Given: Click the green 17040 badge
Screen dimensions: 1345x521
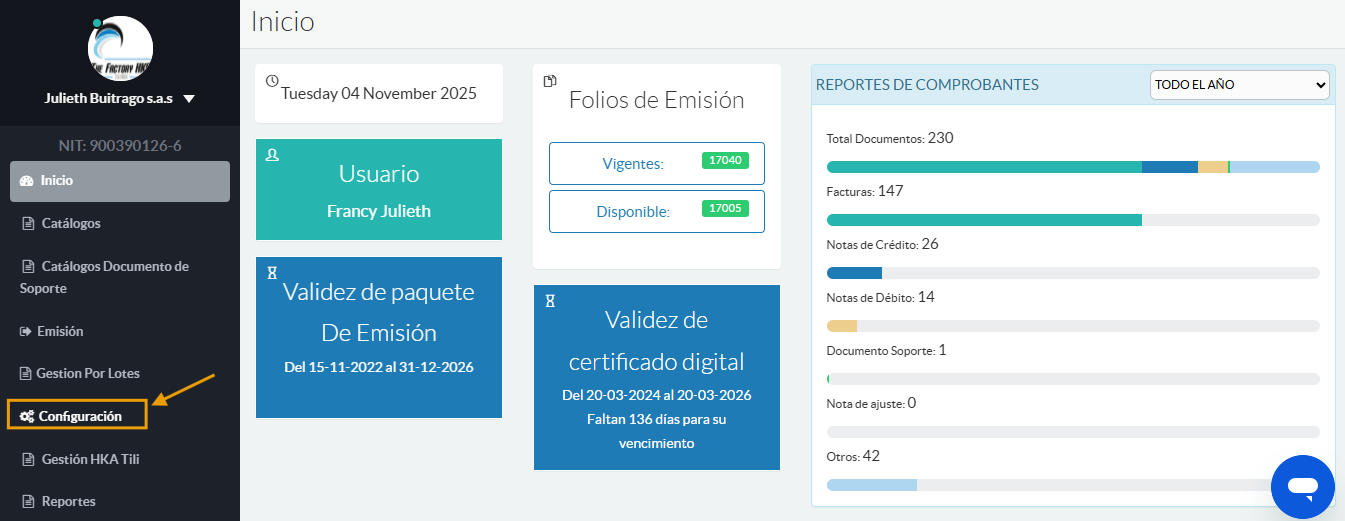Looking at the screenshot, I should coord(725,160).
